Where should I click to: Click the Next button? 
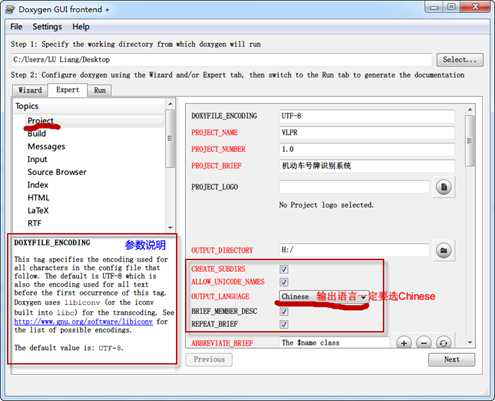452,360
